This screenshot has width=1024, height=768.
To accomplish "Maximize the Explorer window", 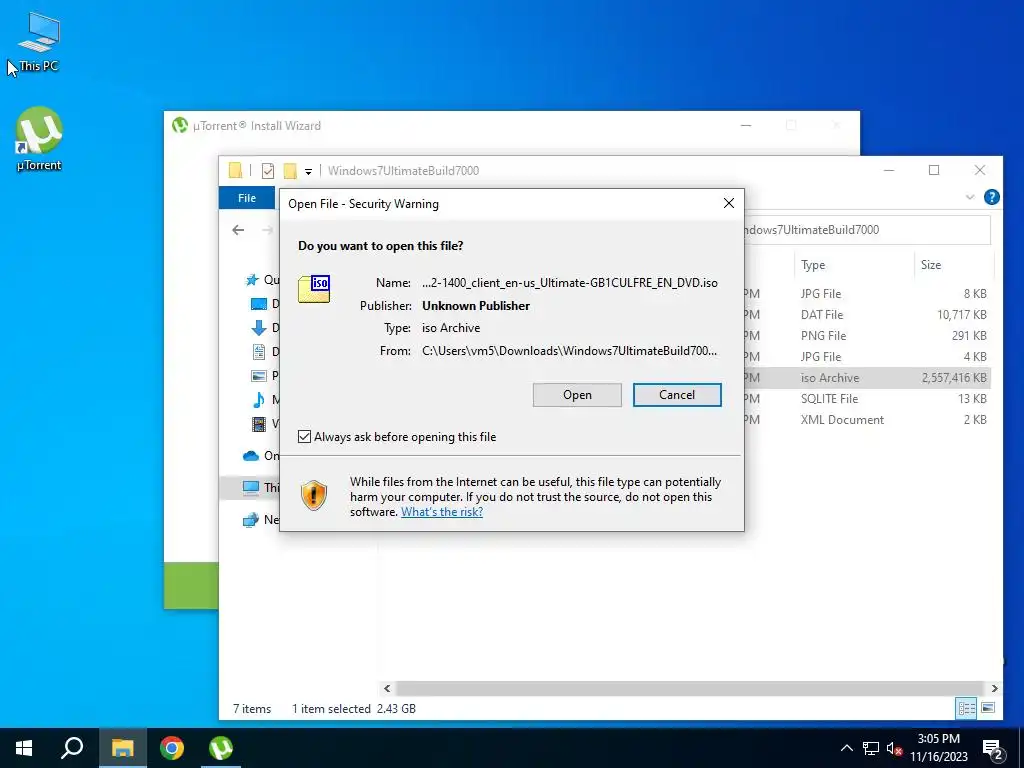I will [934, 170].
